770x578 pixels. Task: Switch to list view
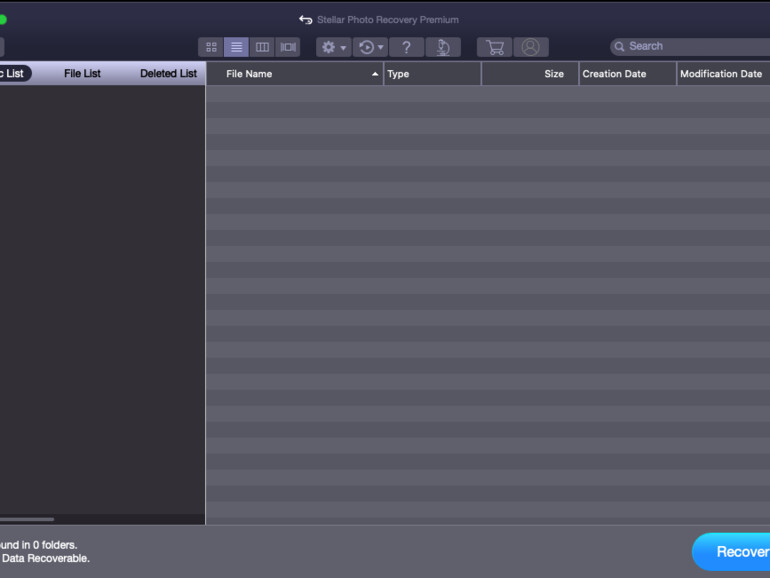[x=236, y=47]
